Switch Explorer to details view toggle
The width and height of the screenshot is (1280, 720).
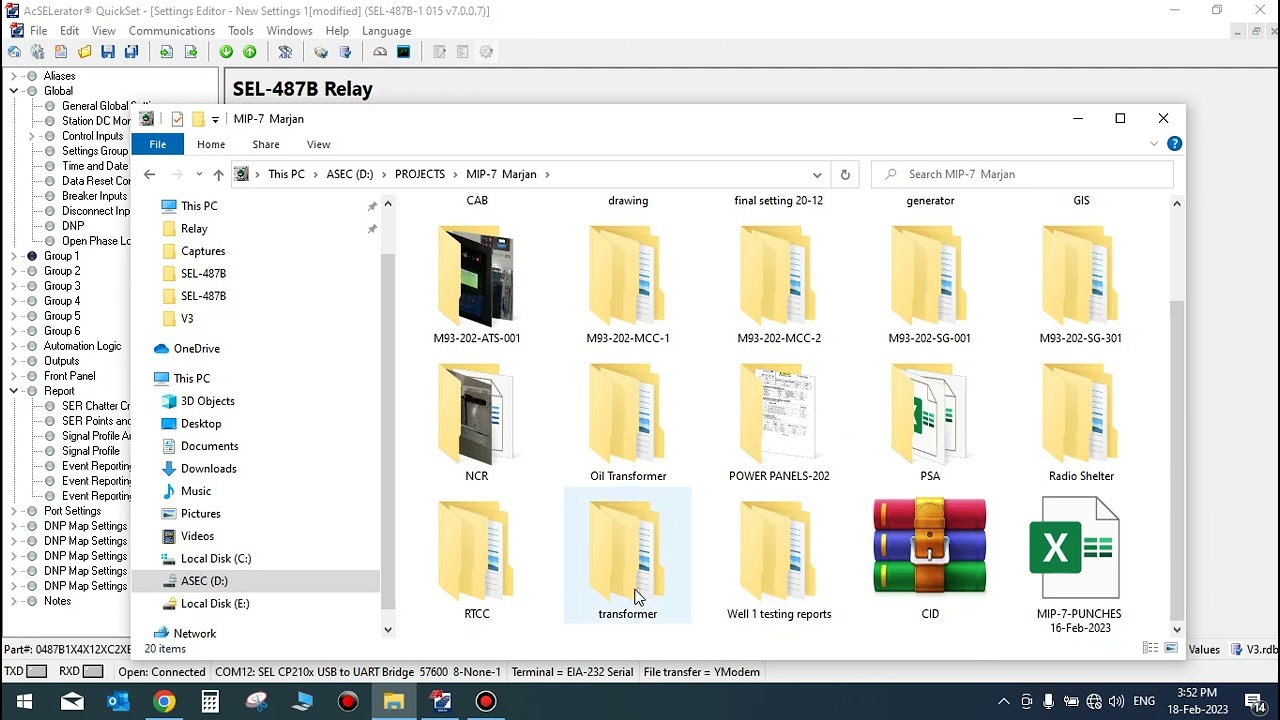(1151, 649)
